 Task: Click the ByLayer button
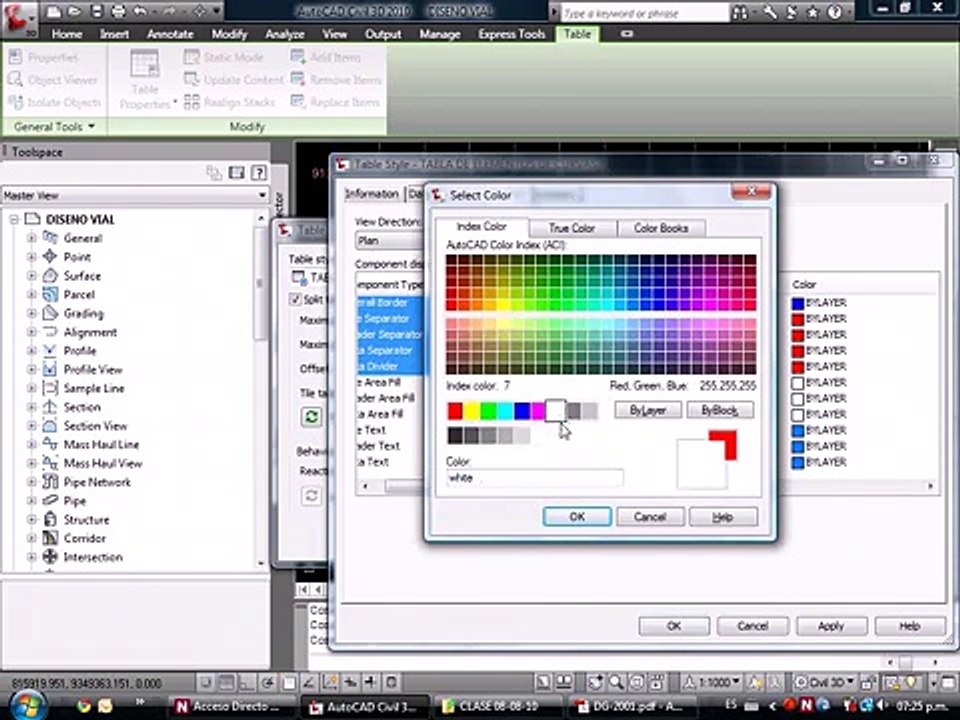coord(648,410)
